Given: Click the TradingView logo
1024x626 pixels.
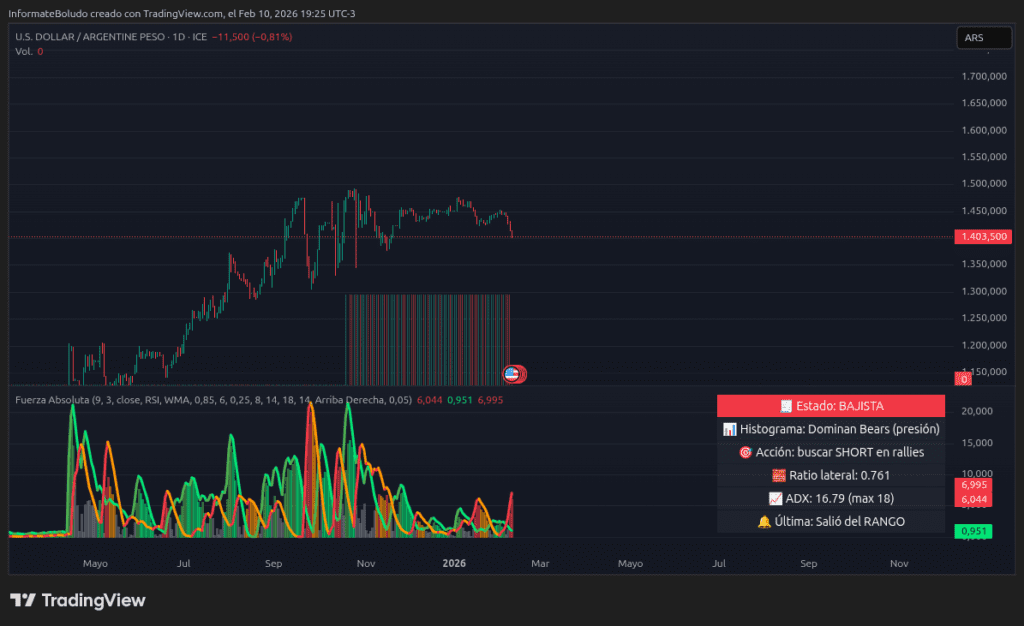Looking at the screenshot, I should (78, 600).
